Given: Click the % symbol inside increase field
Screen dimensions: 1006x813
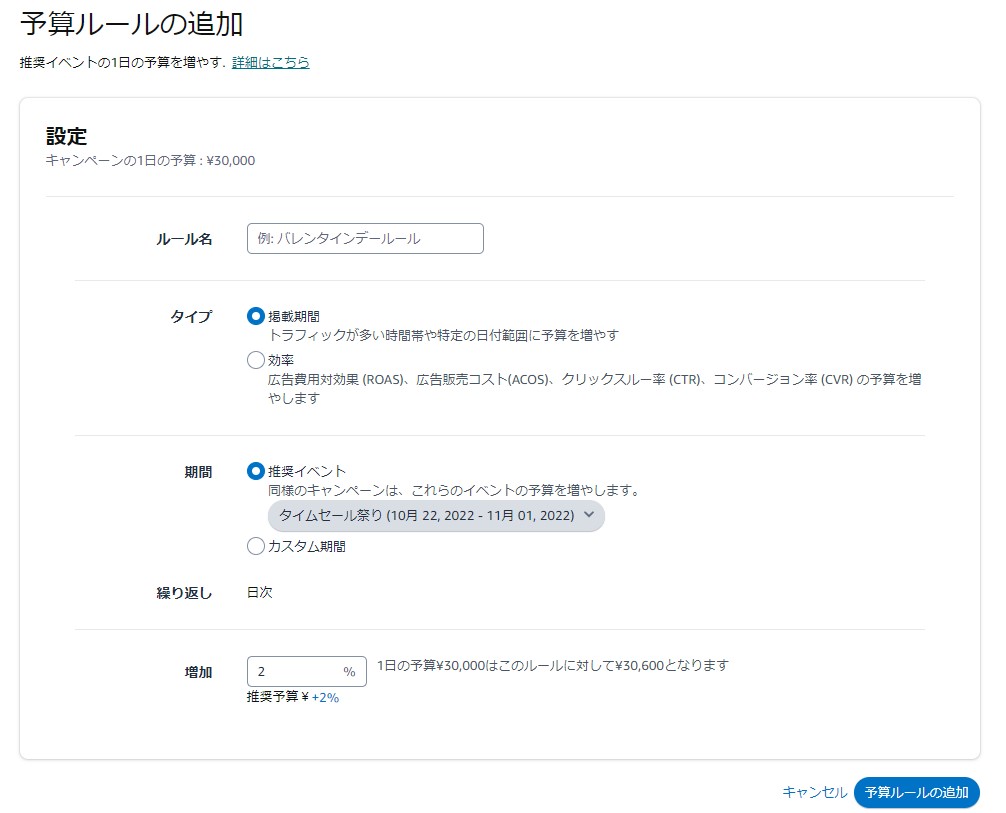Looking at the screenshot, I should (349, 672).
